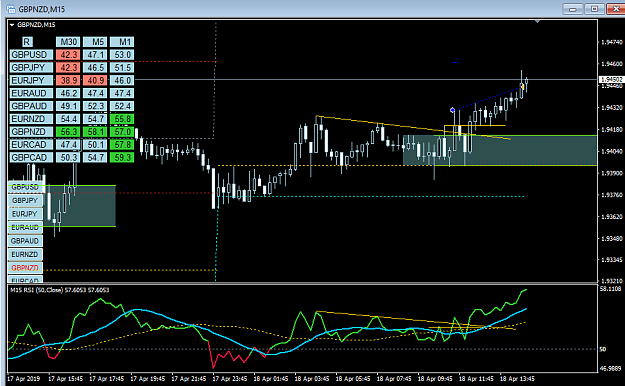The height and width of the screenshot is (386, 625).
Task: Click the 17 Apr 2019 date label
Action: (24, 378)
